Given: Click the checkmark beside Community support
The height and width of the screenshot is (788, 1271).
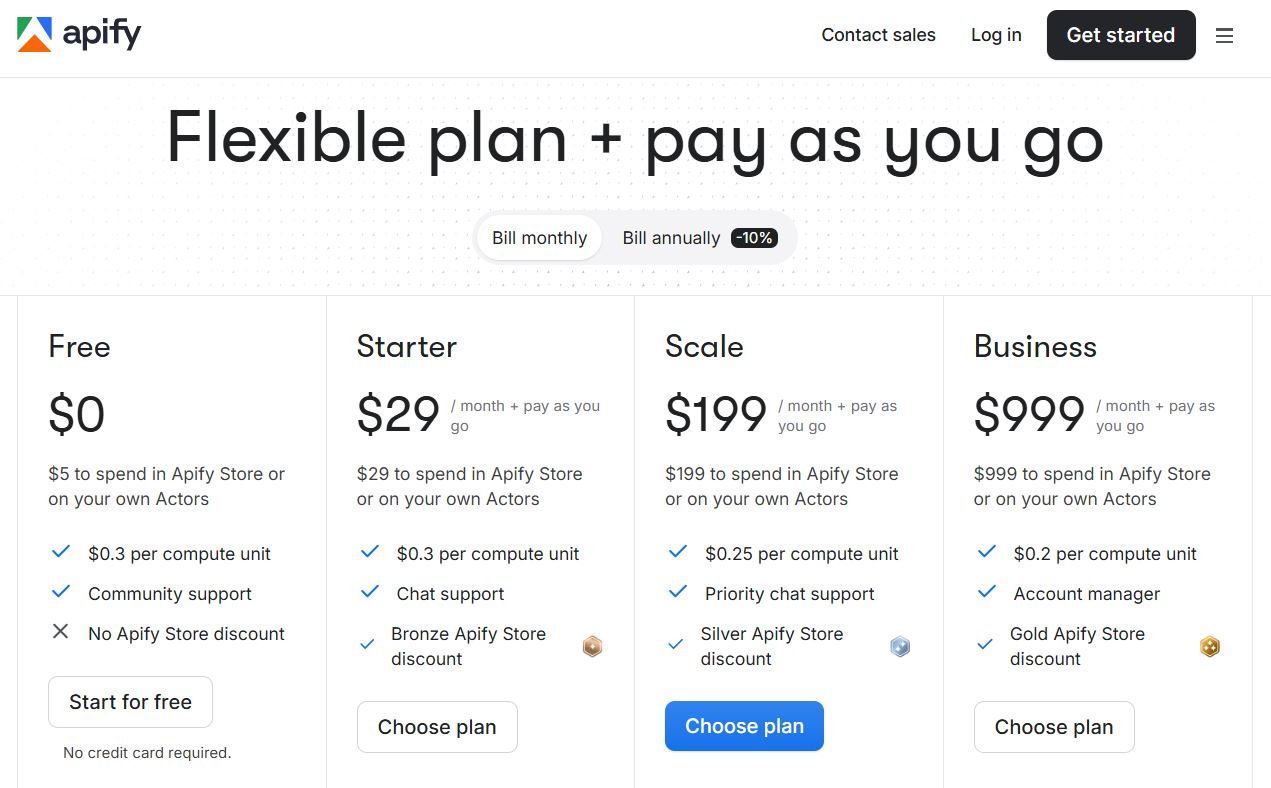Looking at the screenshot, I should 60,591.
